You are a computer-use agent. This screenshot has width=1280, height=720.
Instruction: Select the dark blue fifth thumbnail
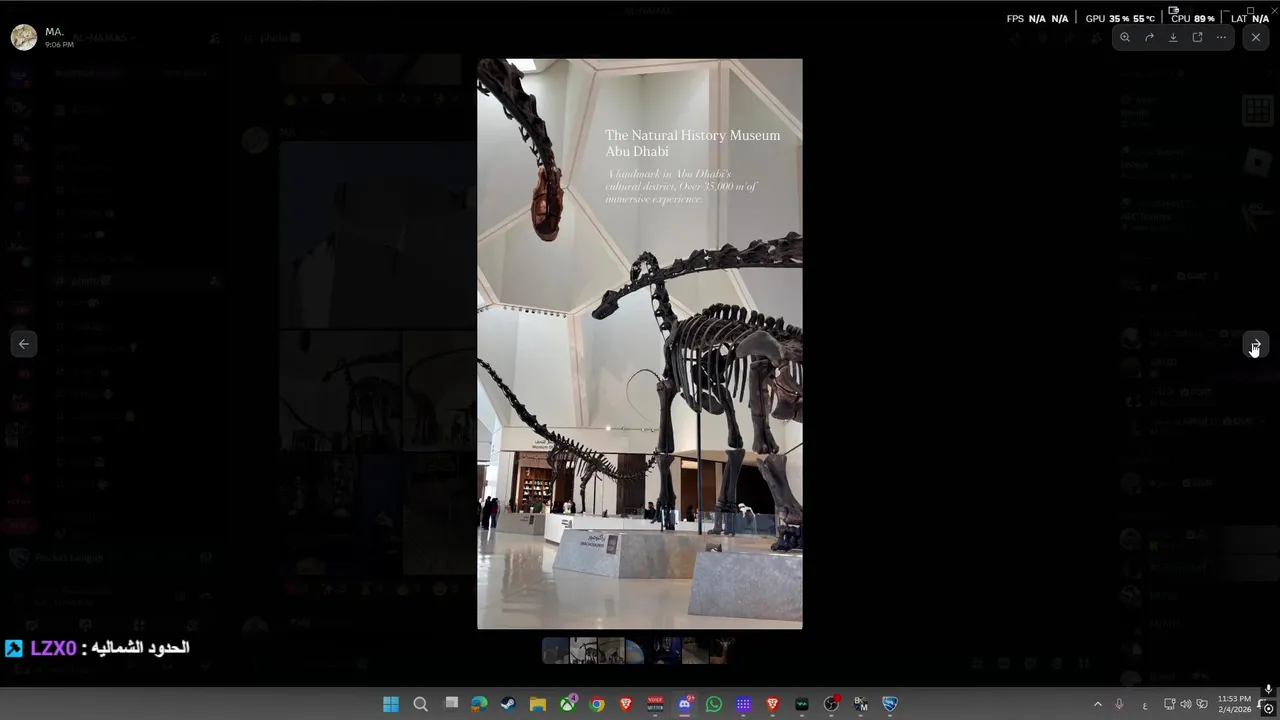(667, 651)
